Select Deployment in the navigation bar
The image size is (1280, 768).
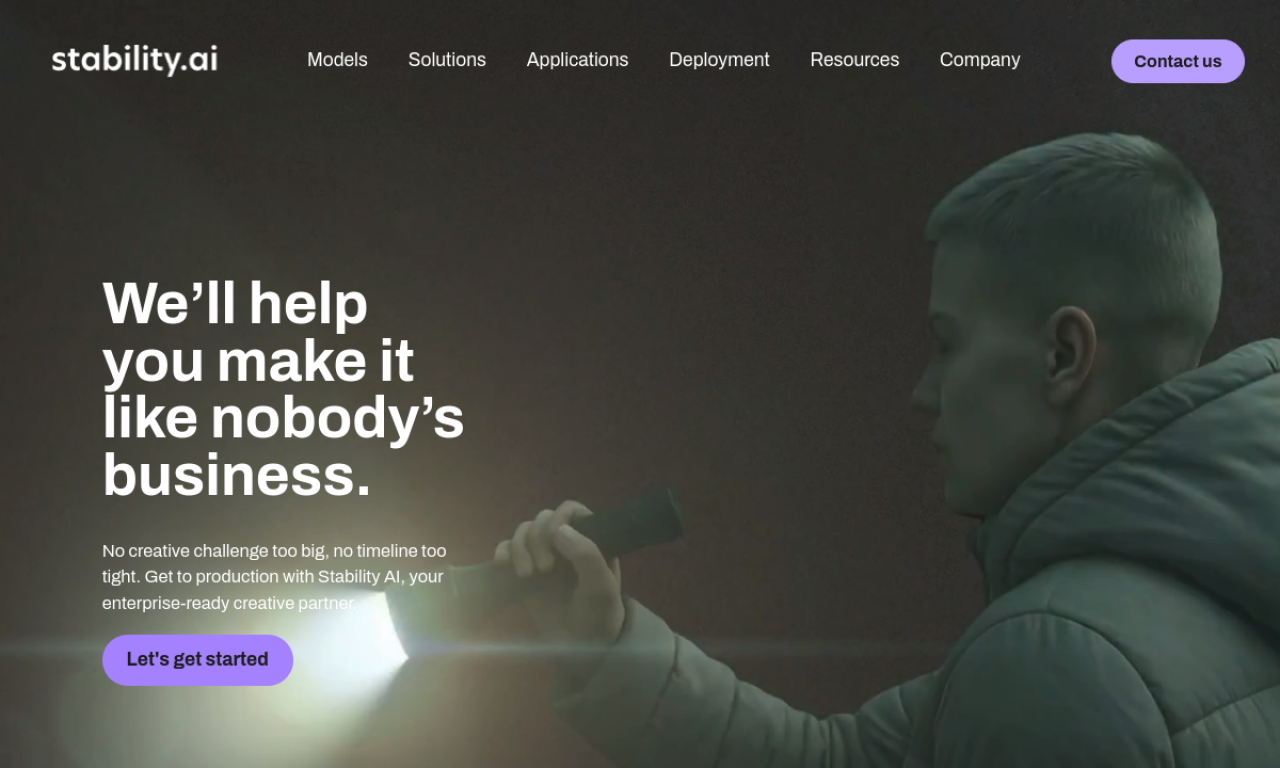point(719,60)
